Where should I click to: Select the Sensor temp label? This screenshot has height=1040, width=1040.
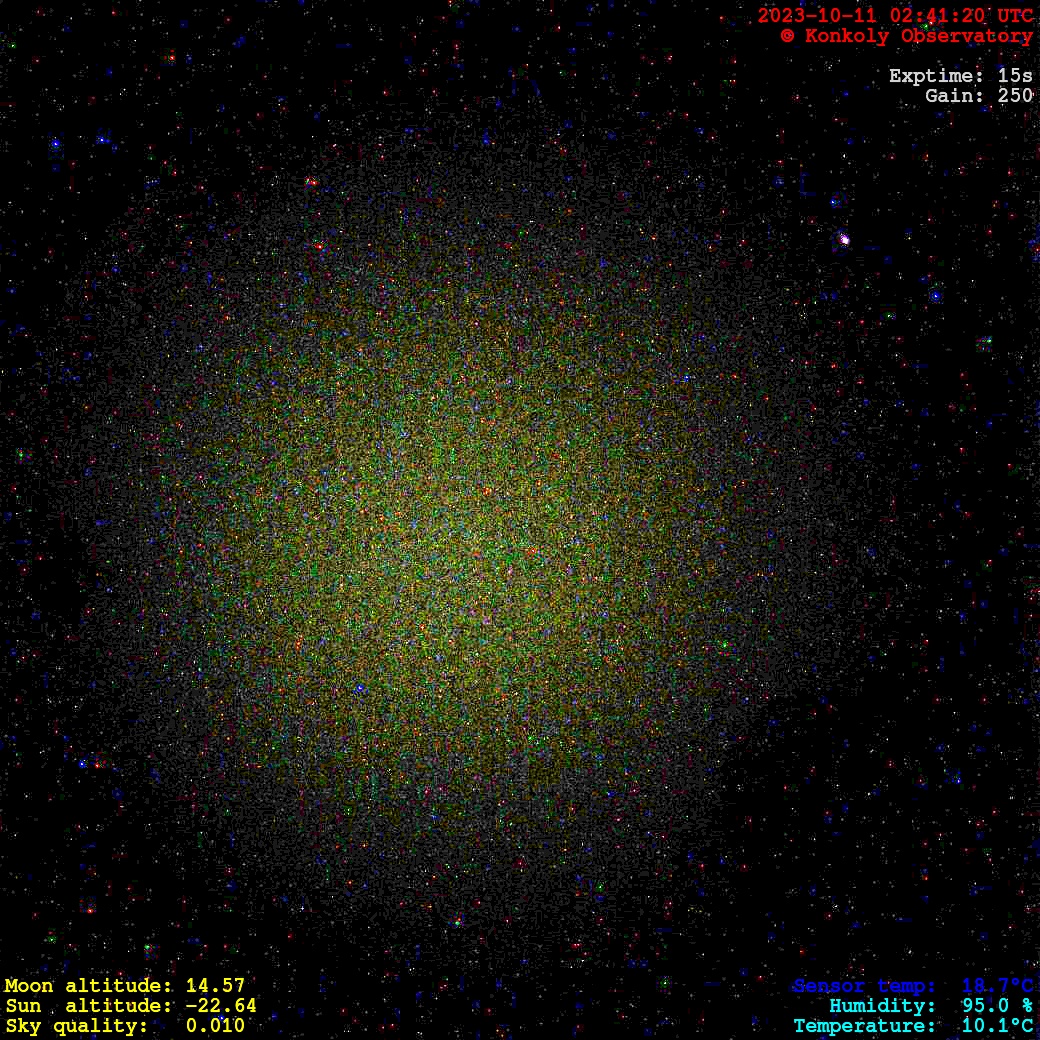[864, 986]
